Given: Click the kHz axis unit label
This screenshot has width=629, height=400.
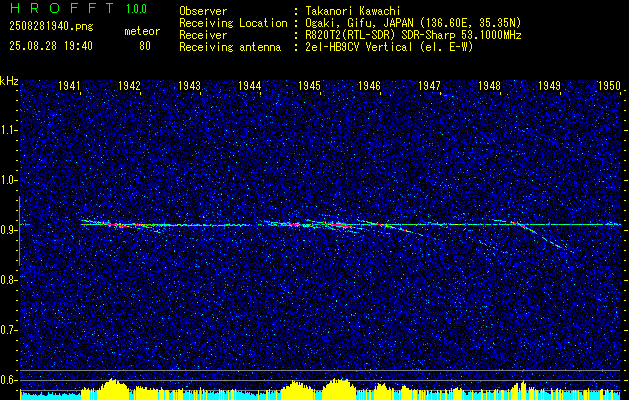Looking at the screenshot, I should (x=9, y=81).
